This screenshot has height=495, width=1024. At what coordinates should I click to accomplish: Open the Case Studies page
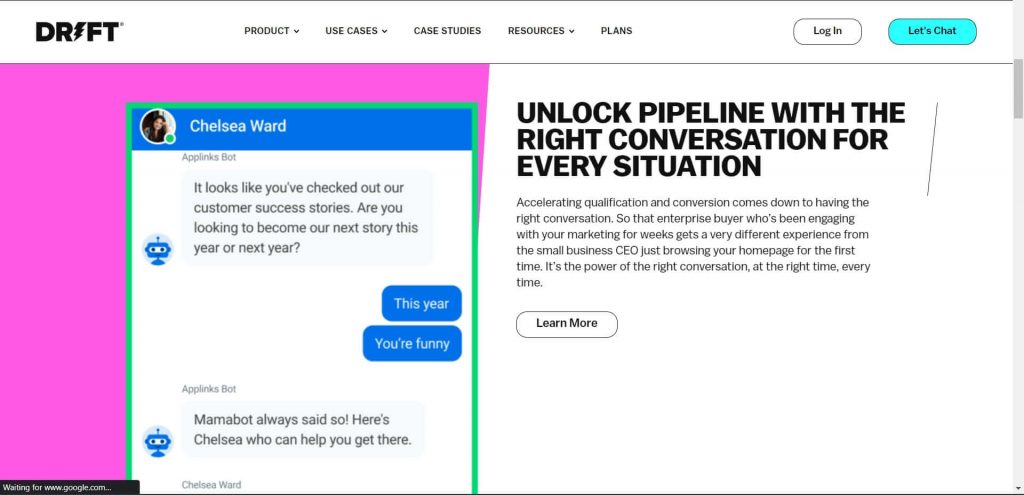pyautogui.click(x=447, y=31)
